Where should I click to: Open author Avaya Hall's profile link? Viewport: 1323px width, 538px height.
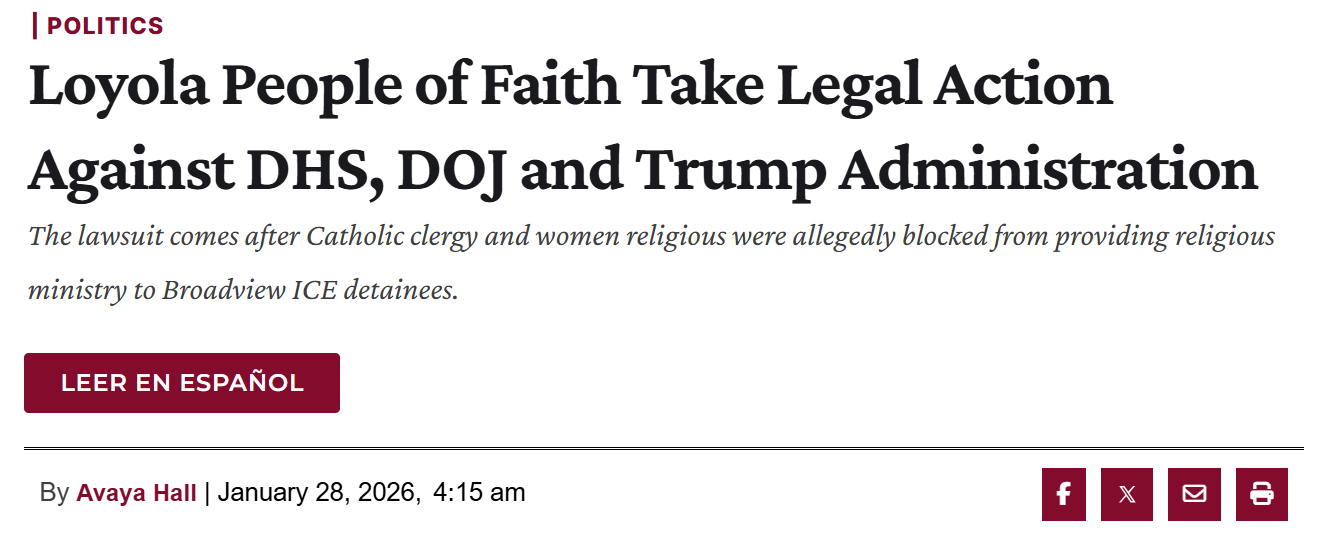point(136,493)
